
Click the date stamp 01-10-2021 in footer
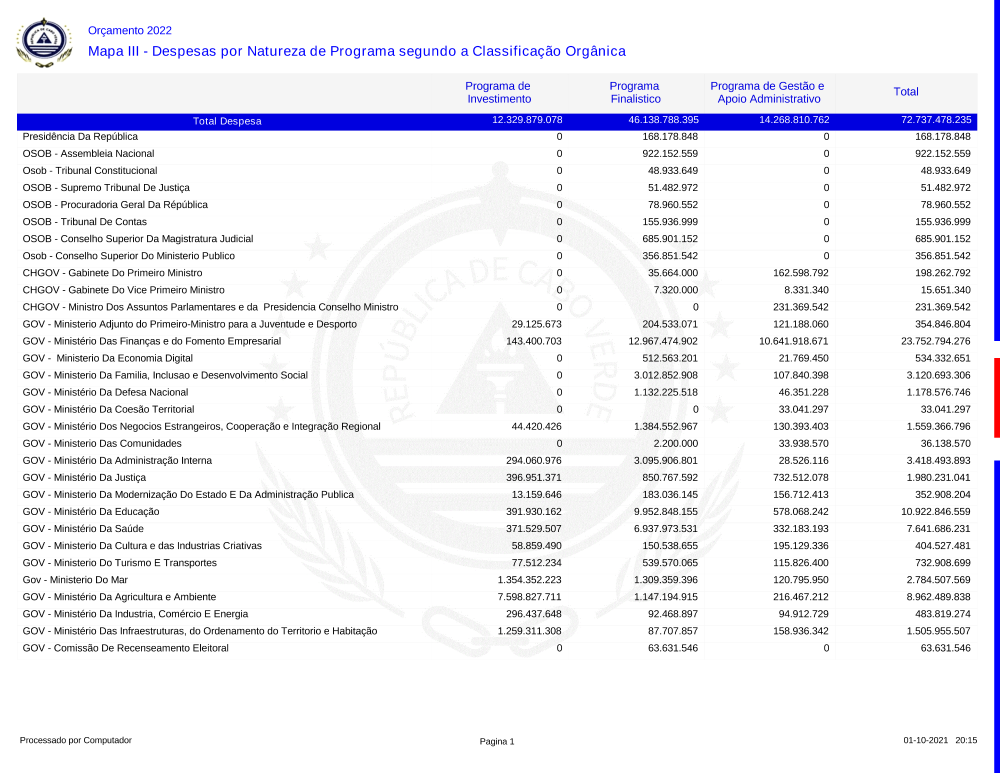[x=925, y=741]
